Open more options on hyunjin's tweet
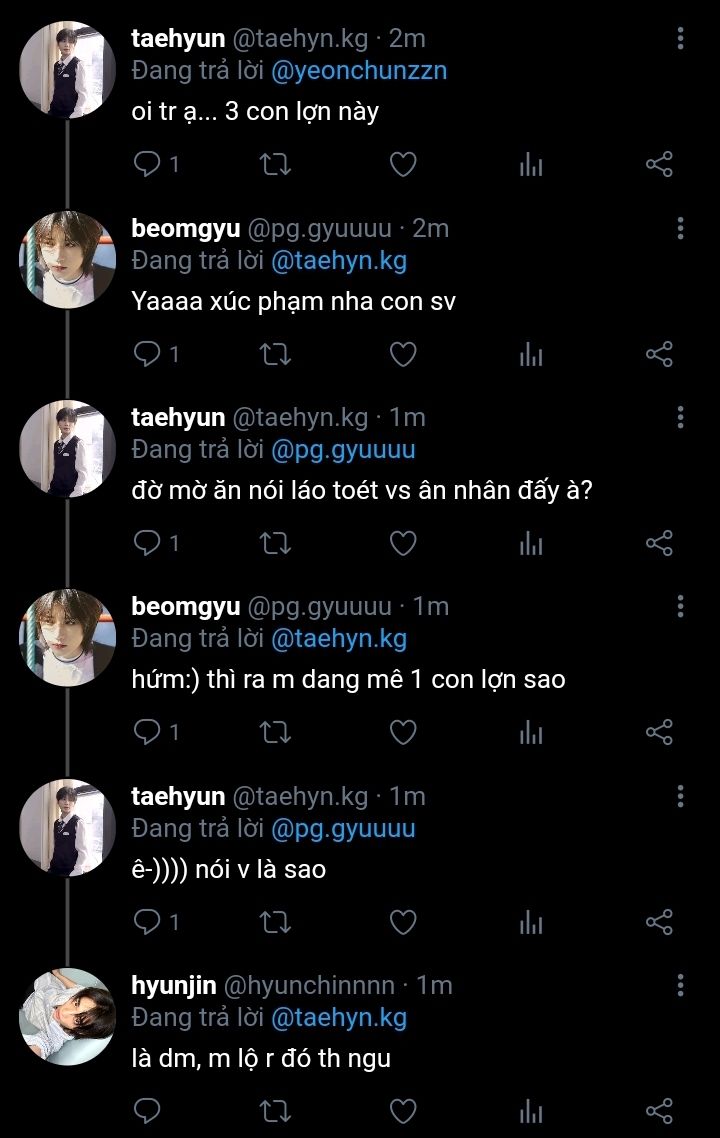 [x=680, y=985]
